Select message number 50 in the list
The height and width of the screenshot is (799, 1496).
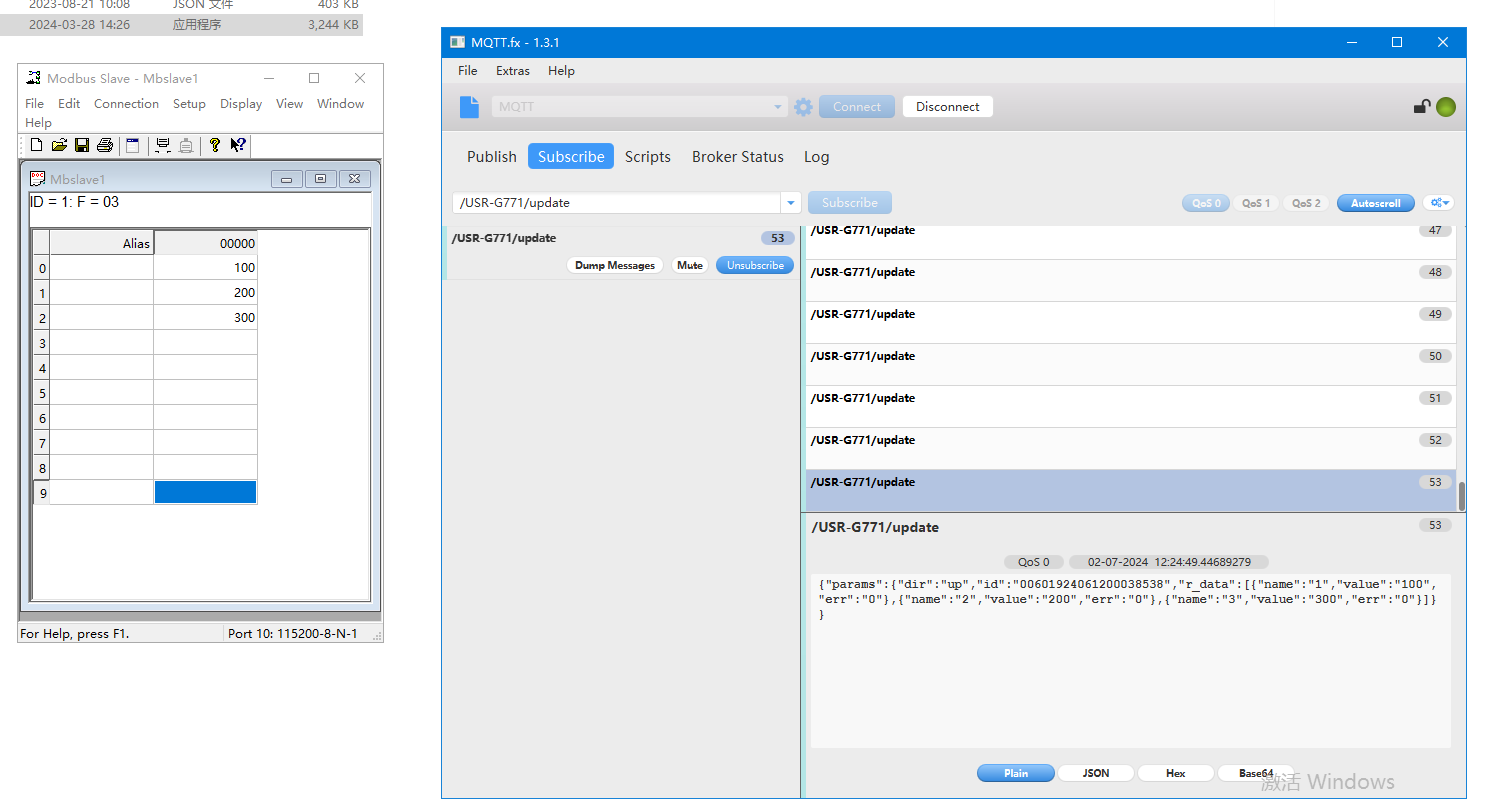tap(1130, 364)
